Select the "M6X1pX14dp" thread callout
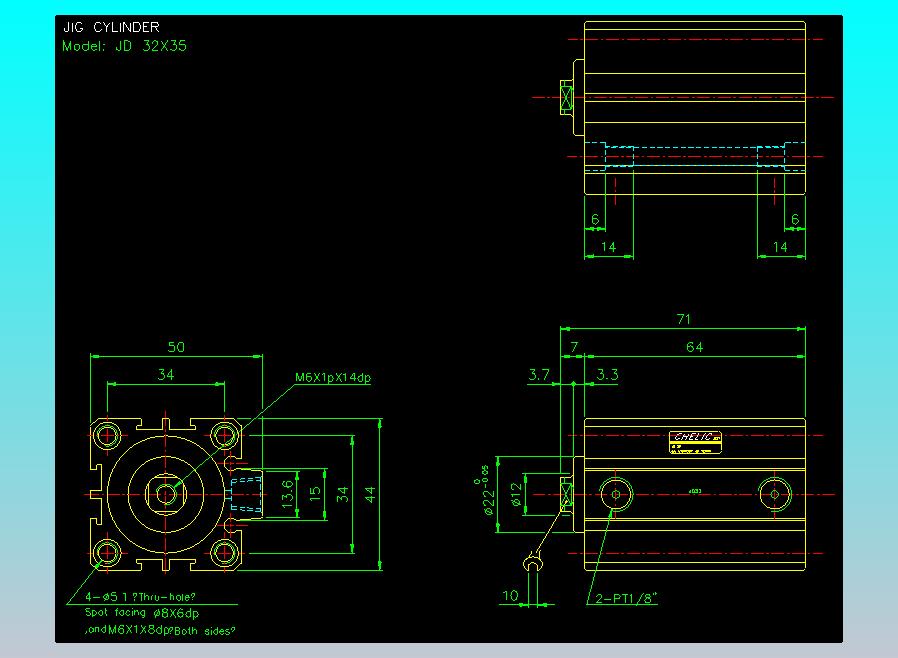This screenshot has height=658, width=898. coord(333,378)
